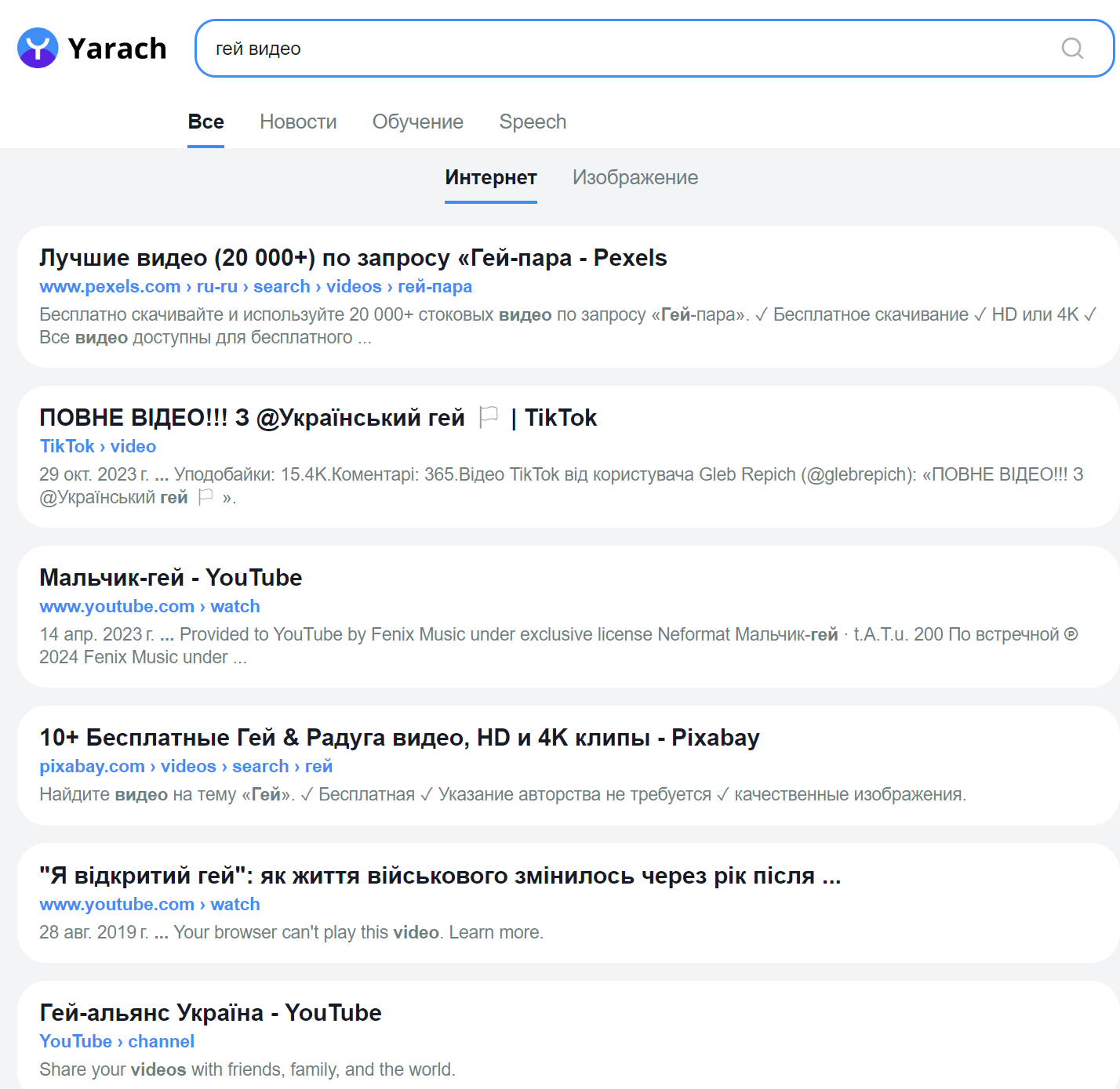Click the magnifying glass search icon
Image resolution: width=1120 pixels, height=1089 pixels.
pyautogui.click(x=1072, y=49)
